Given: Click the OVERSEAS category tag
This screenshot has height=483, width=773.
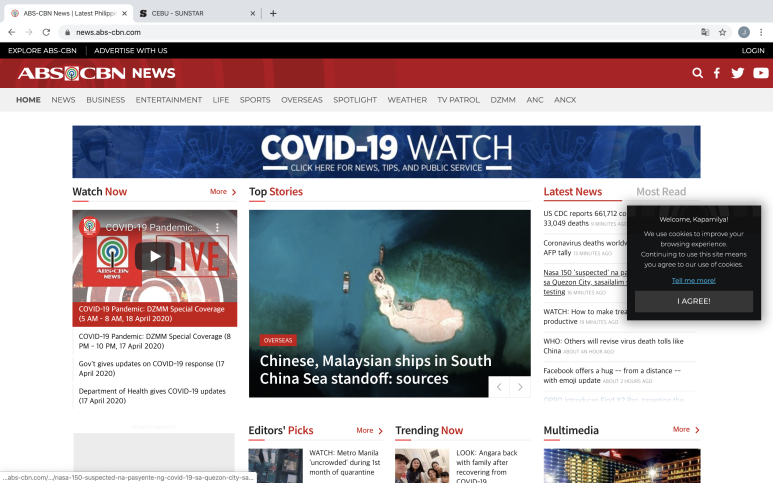Looking at the screenshot, I should pyautogui.click(x=278, y=340).
